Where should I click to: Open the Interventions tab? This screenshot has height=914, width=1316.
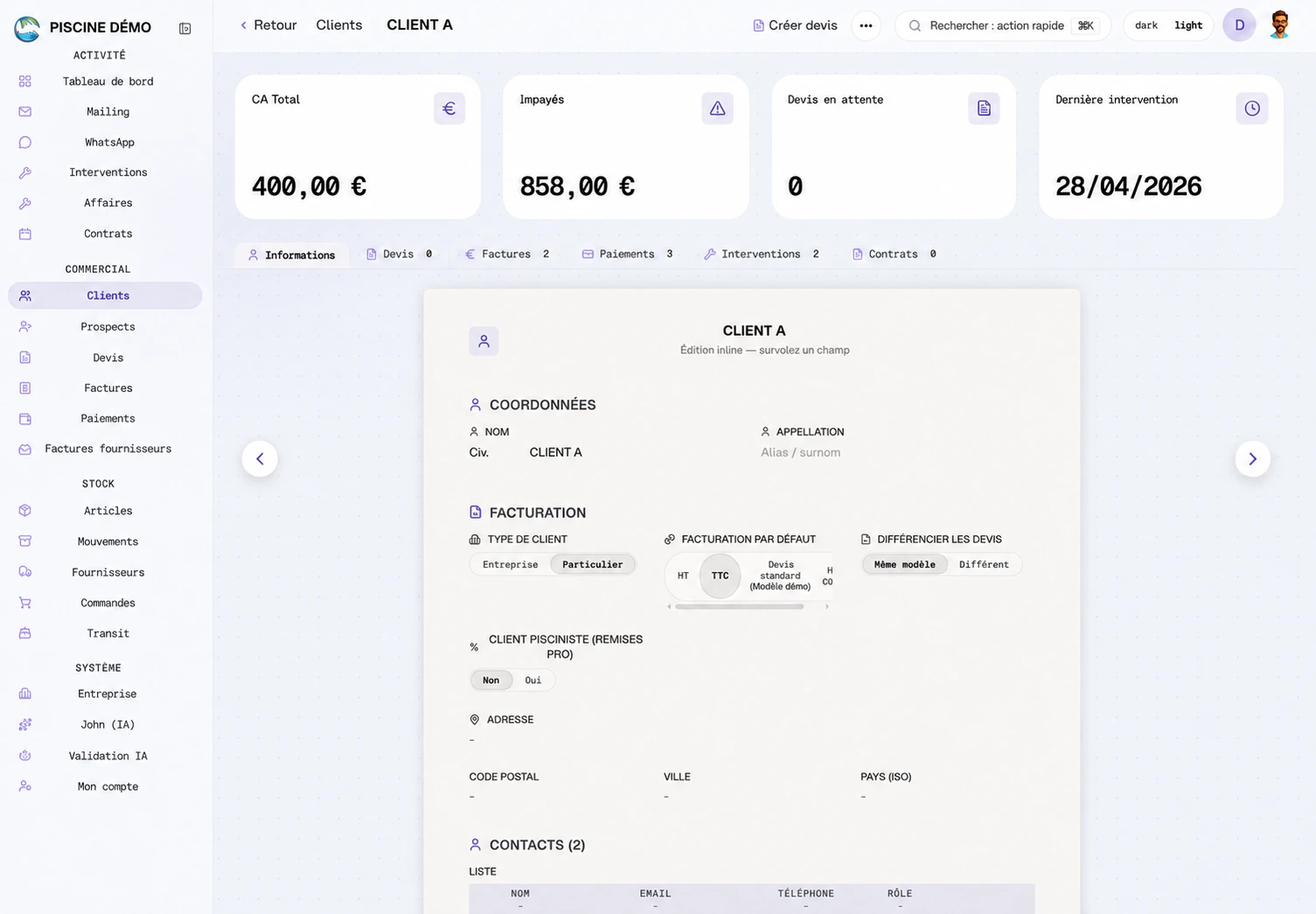[762, 255]
